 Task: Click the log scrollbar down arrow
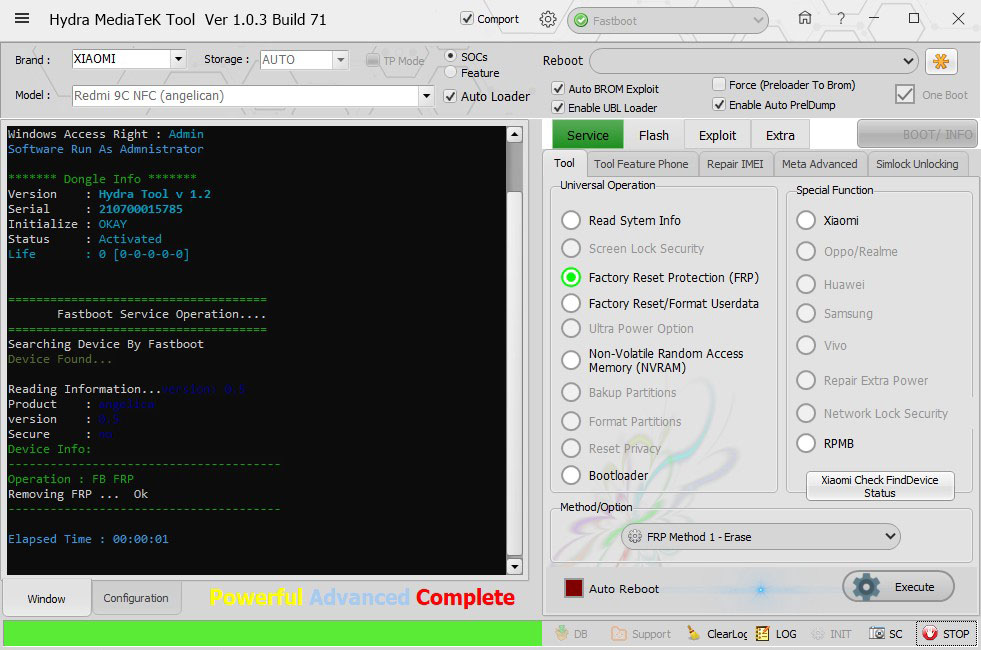coord(514,567)
